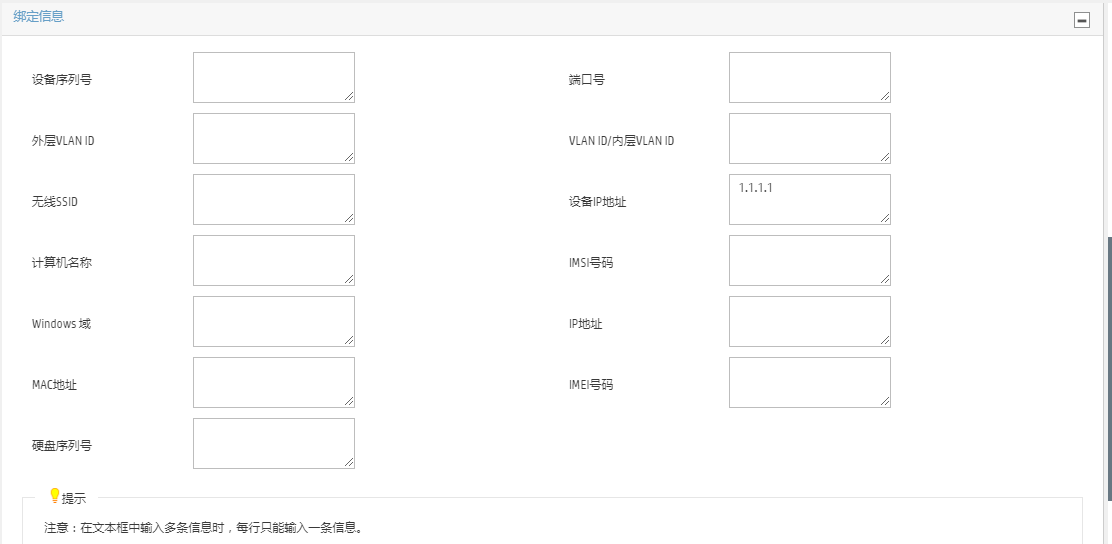Viewport: 1112px width, 544px height.
Task: Click the lightbulb 提示 icon
Action: pos(55,496)
